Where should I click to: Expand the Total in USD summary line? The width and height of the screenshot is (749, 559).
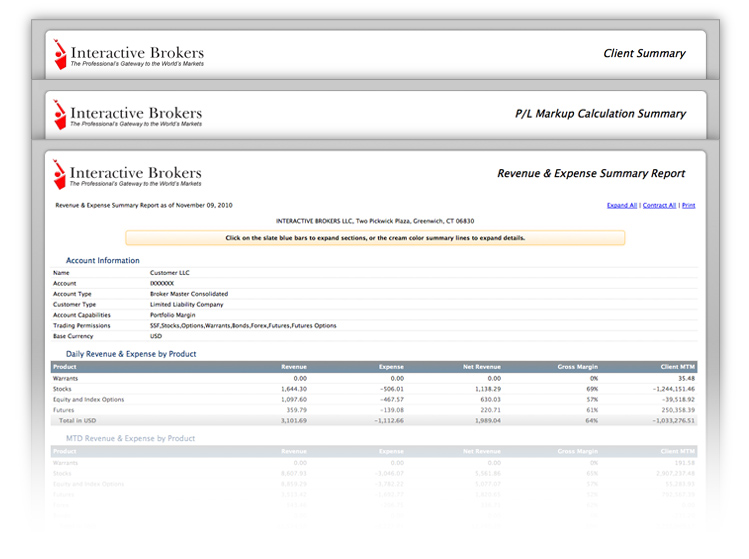tap(374, 420)
